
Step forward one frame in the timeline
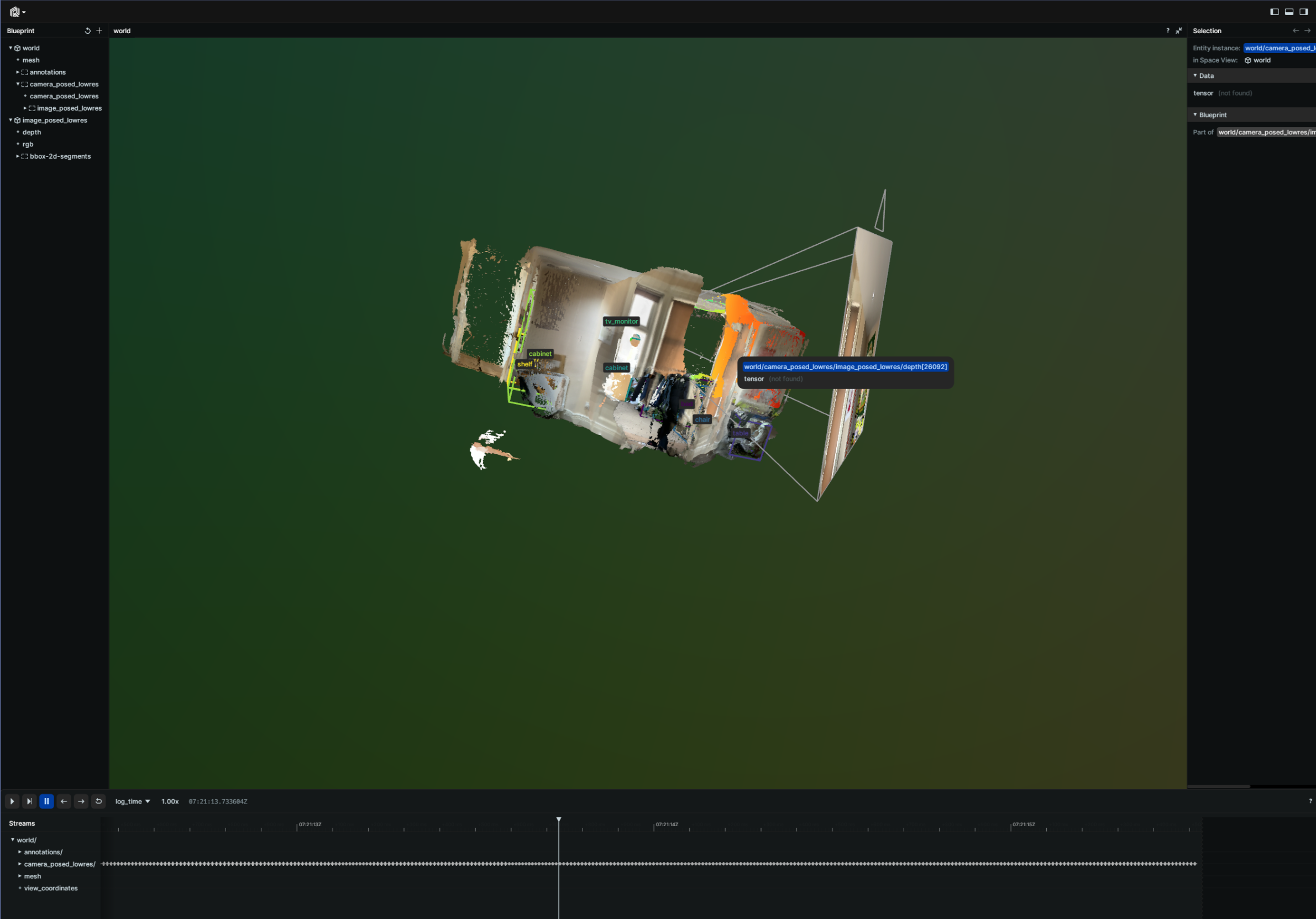81,801
